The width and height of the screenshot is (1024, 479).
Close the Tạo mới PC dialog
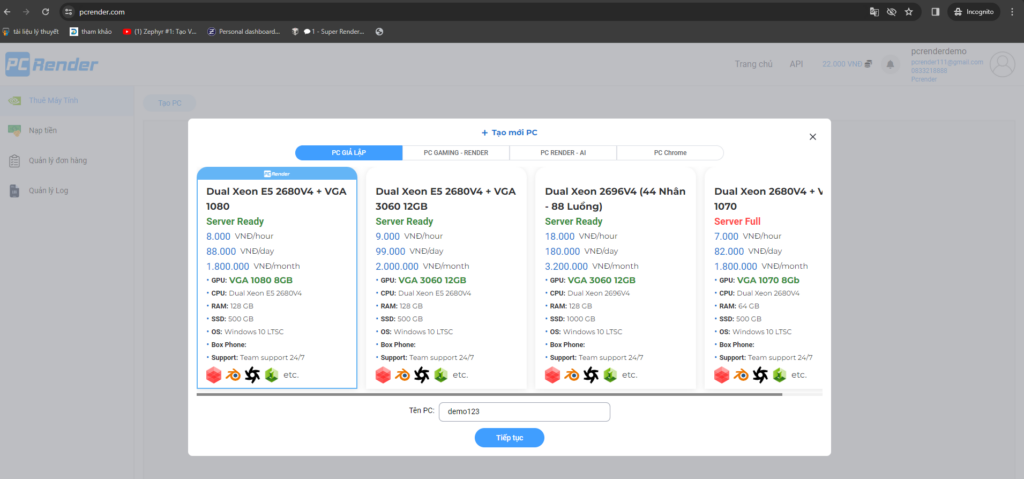click(812, 137)
